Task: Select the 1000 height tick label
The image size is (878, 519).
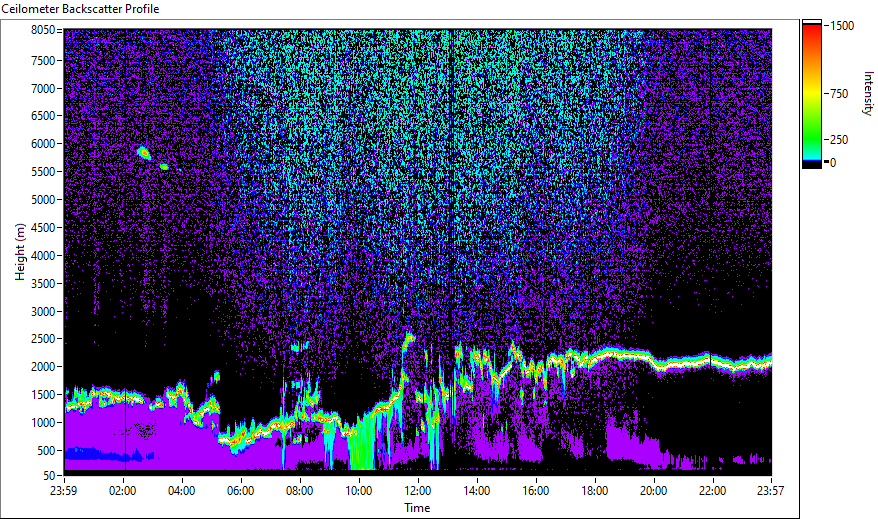Action: pos(43,423)
